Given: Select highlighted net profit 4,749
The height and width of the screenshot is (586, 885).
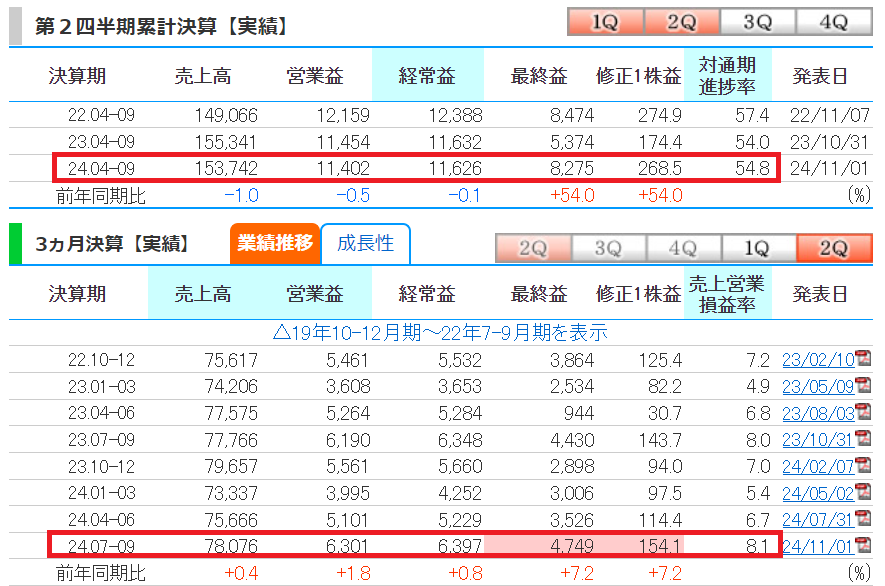Looking at the screenshot, I should tap(572, 546).
